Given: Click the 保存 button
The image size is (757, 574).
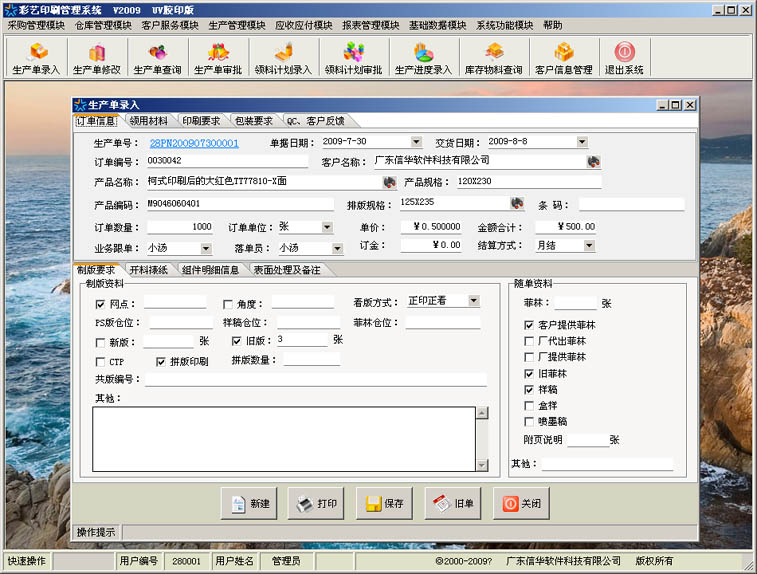Looking at the screenshot, I should (385, 504).
